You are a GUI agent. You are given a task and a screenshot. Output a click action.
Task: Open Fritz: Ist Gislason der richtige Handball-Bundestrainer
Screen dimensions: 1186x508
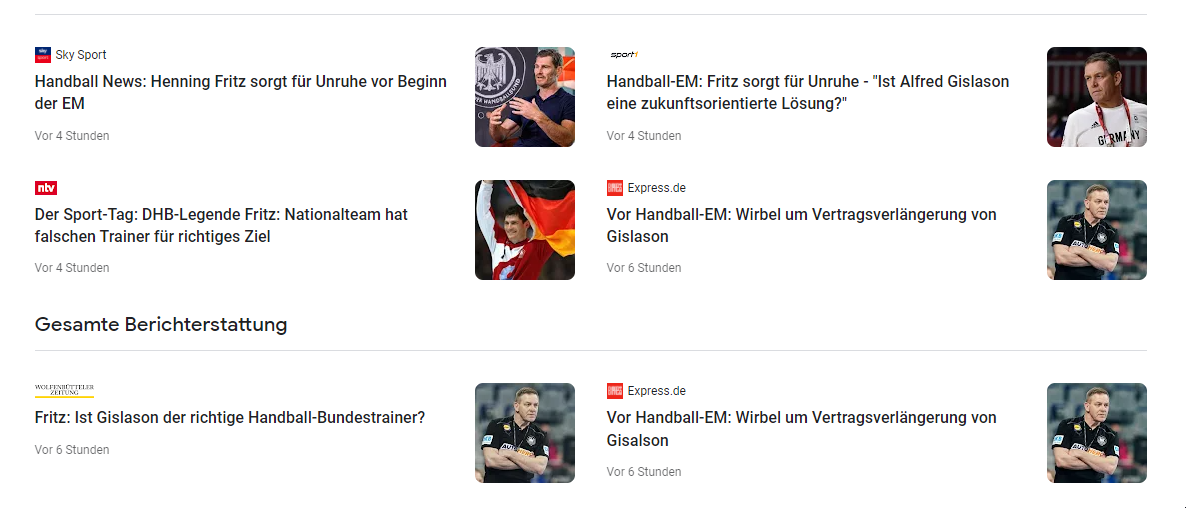tap(230, 417)
